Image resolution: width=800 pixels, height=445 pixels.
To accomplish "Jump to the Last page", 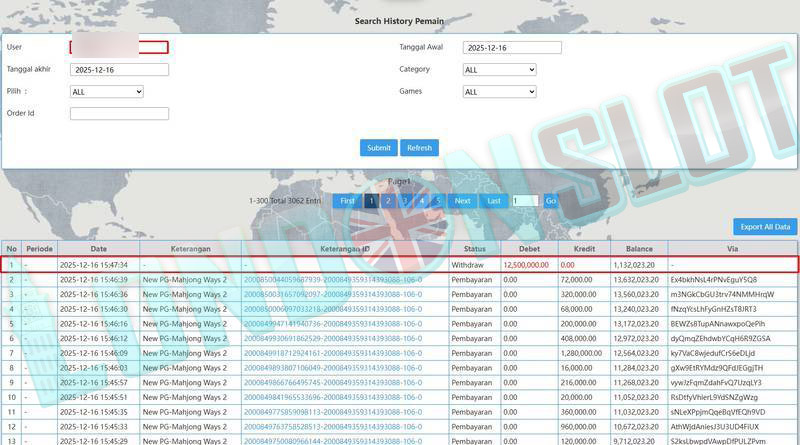I will pos(494,201).
